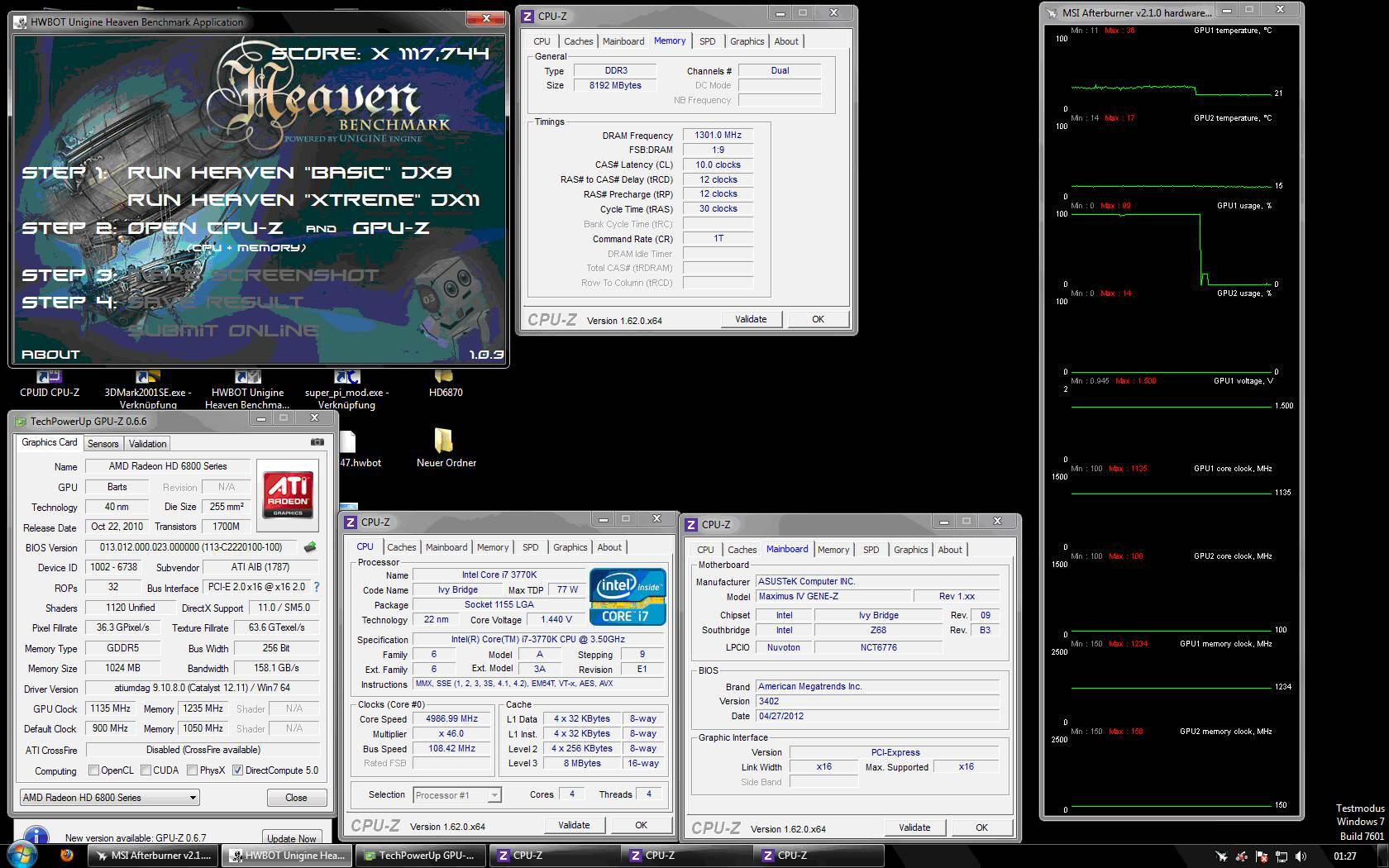Open the Graphics tab in the Mainboard CPU-Z window
This screenshot has height=868, width=1389.
(911, 550)
